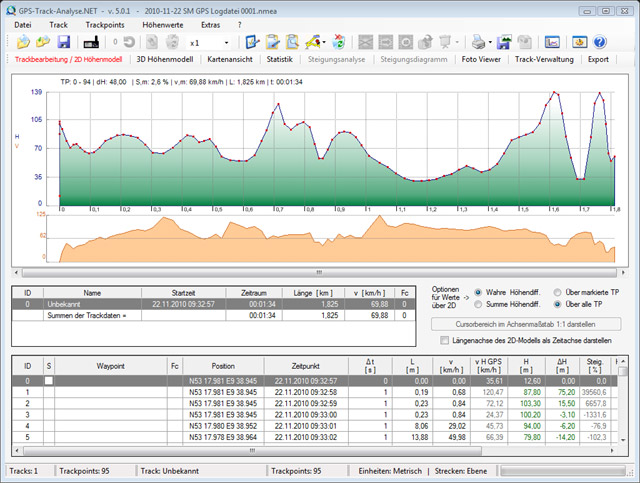Save the track with the floppy disk icon
This screenshot has height=483, width=640.
tap(64, 42)
